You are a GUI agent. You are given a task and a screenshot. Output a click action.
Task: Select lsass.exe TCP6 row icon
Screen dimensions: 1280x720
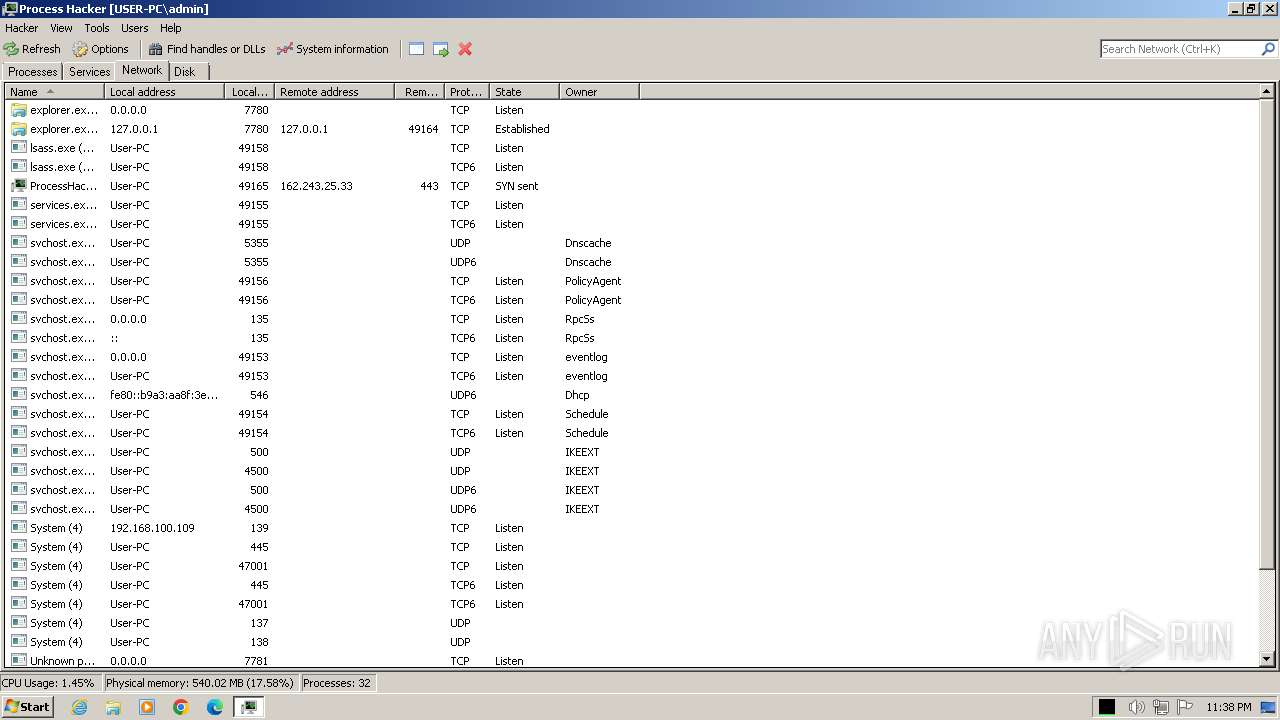[19, 167]
